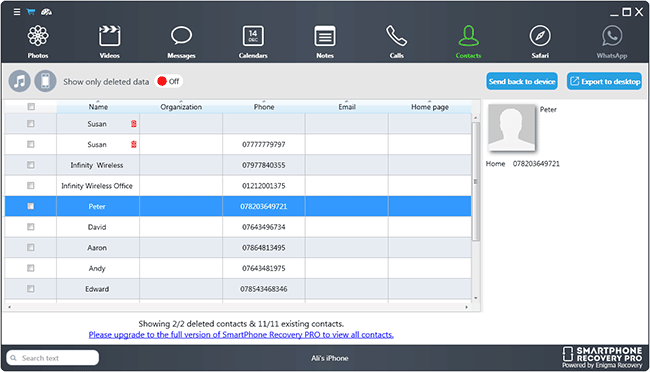Select the Edward contact name
Screen dimensions: 650x372
[x=97, y=289]
